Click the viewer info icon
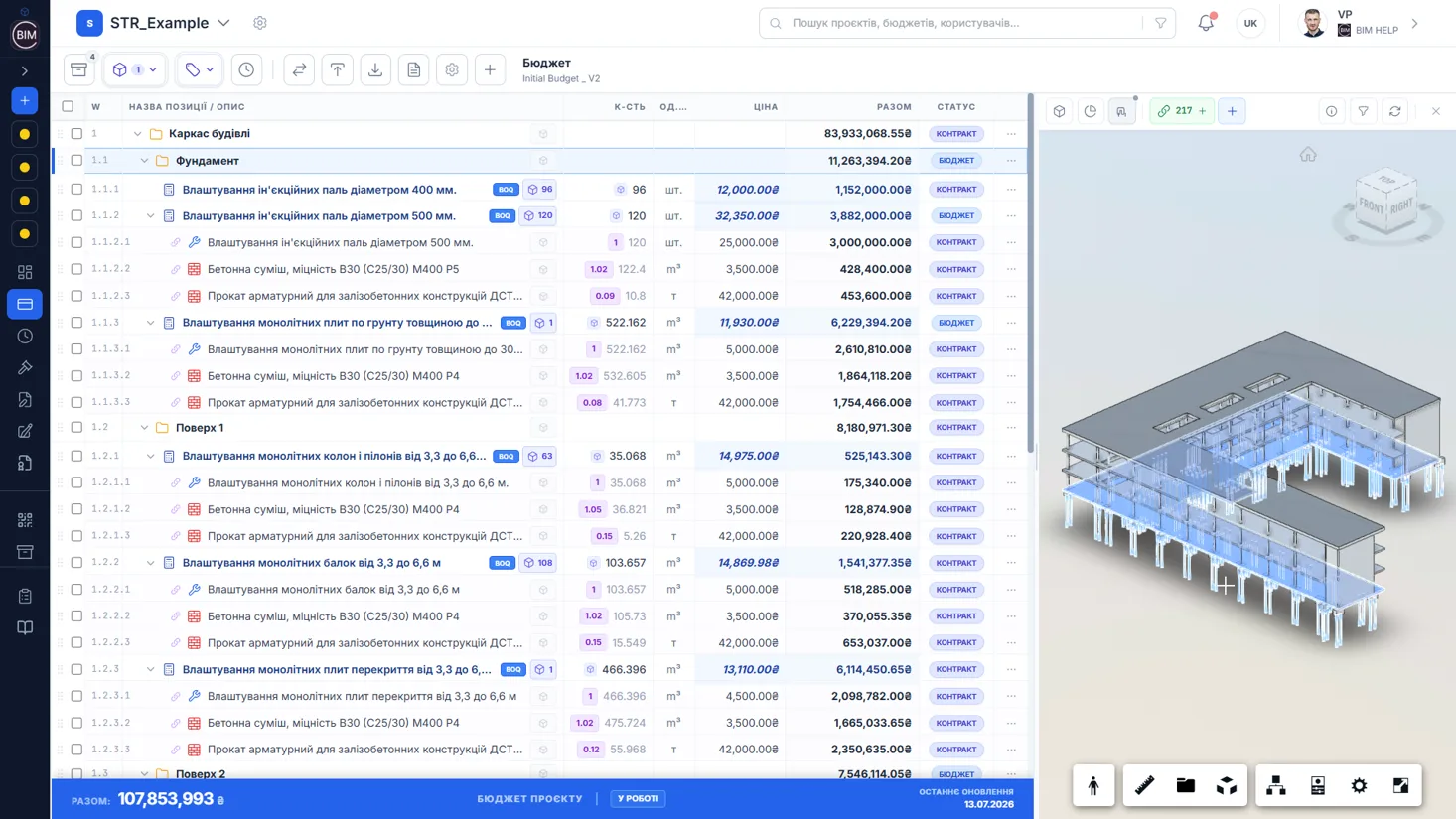This screenshot has width=1456, height=819. coord(1332,111)
